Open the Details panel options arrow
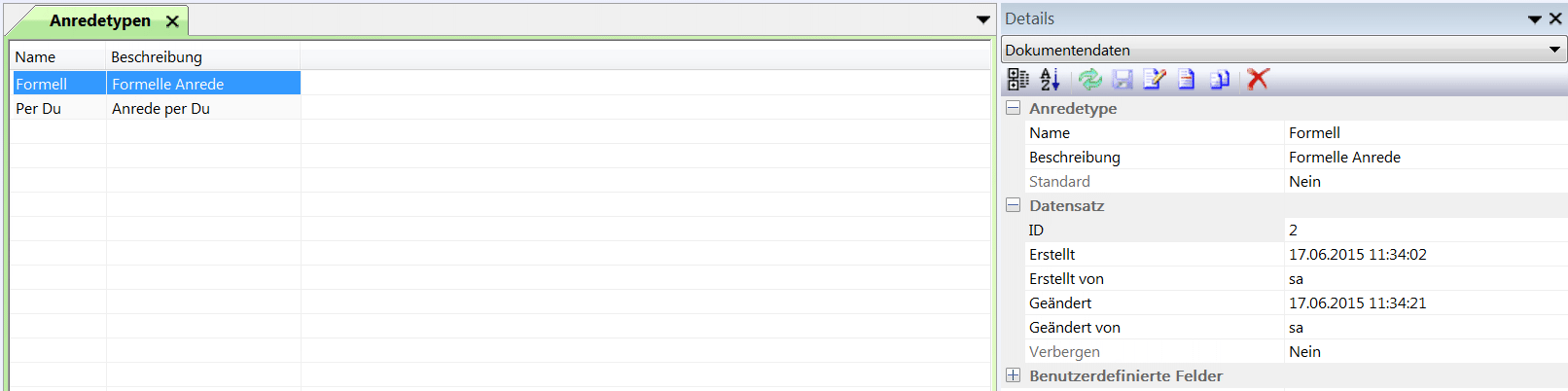 pyautogui.click(x=1535, y=18)
